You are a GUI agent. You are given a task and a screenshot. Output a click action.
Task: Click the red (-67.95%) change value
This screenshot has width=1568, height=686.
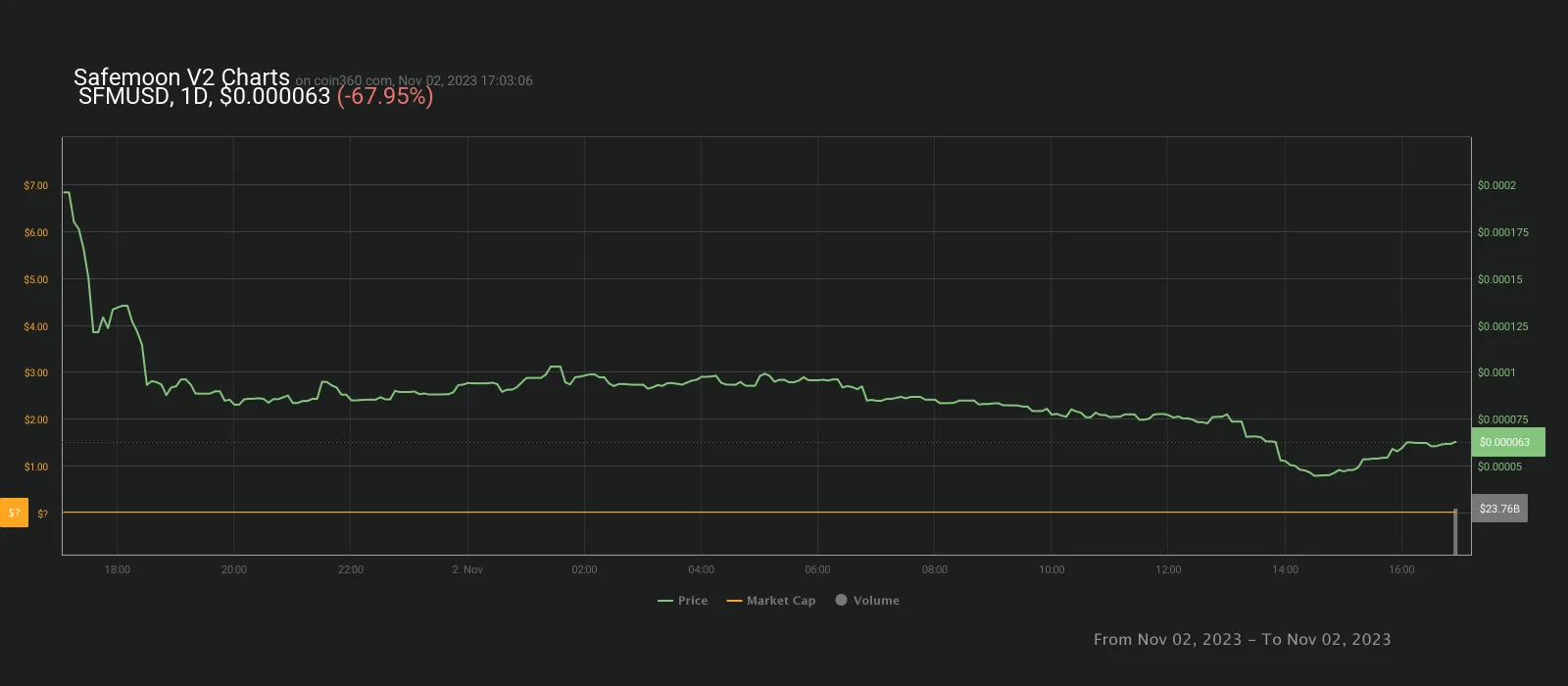(x=385, y=96)
